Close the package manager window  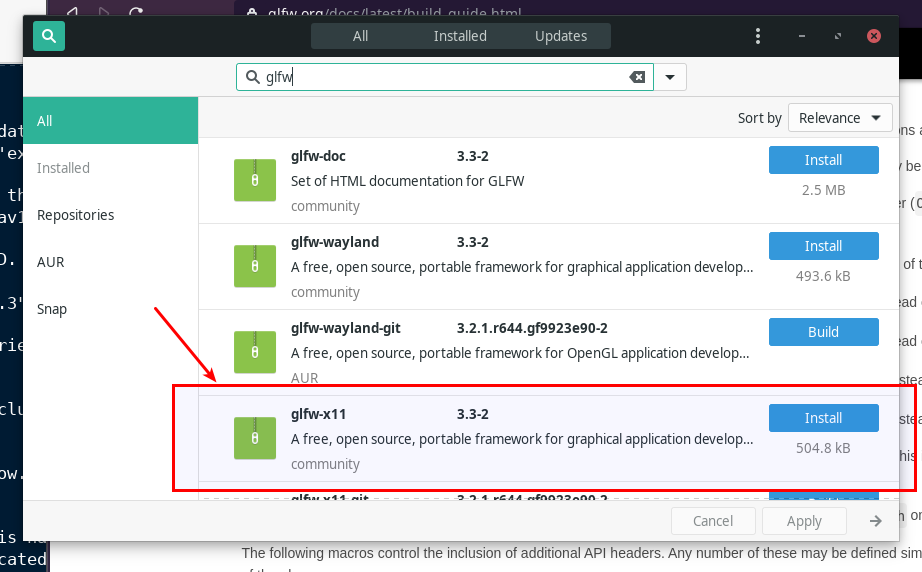click(874, 36)
